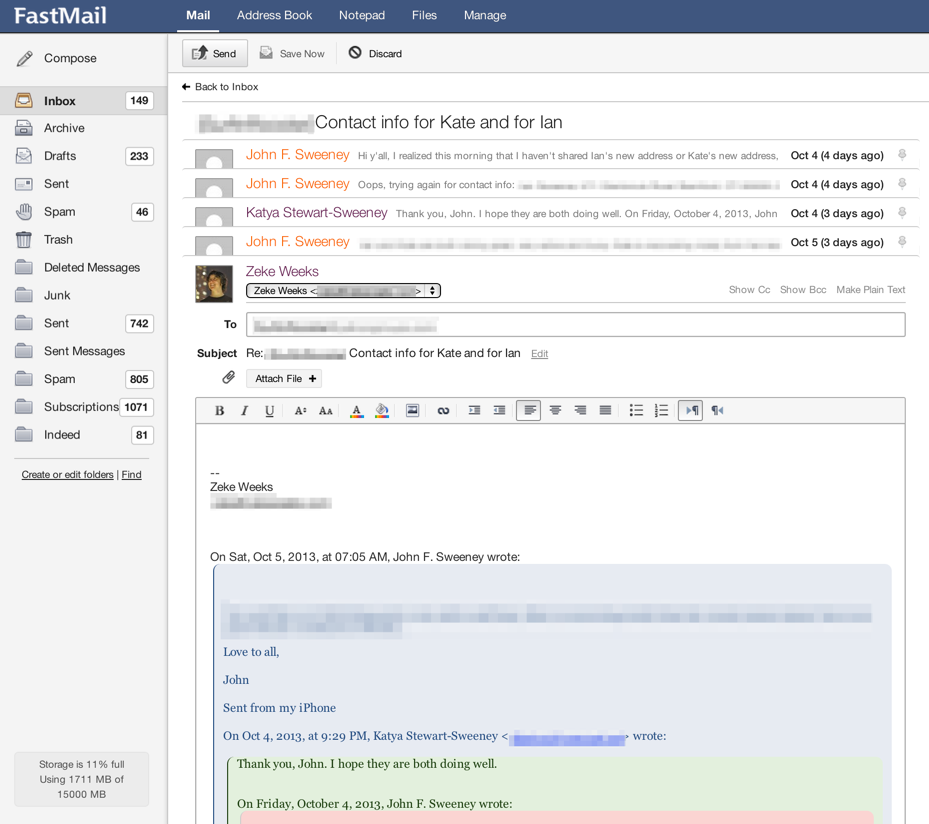Edit the subject line

point(539,354)
